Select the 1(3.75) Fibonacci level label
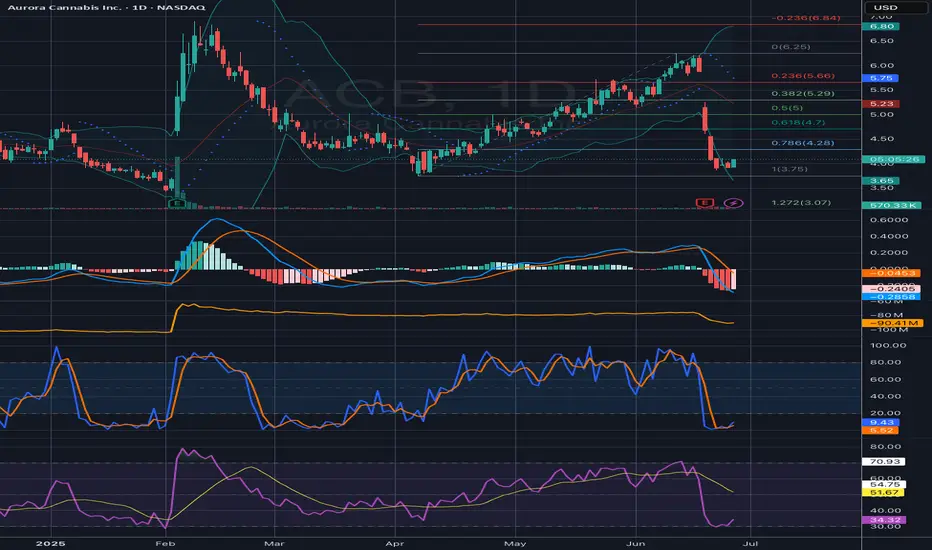The width and height of the screenshot is (932, 550). pos(790,169)
